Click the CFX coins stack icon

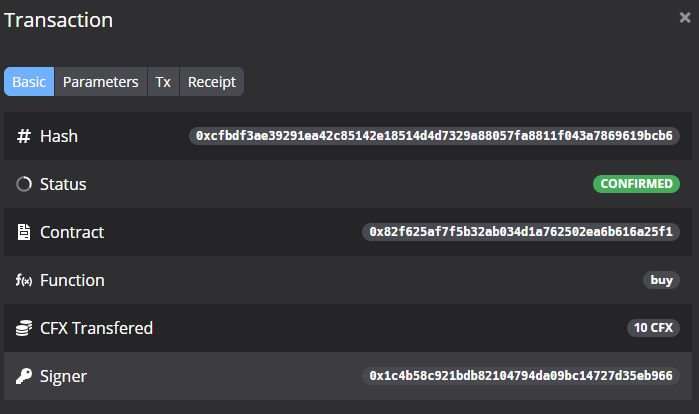[24, 328]
